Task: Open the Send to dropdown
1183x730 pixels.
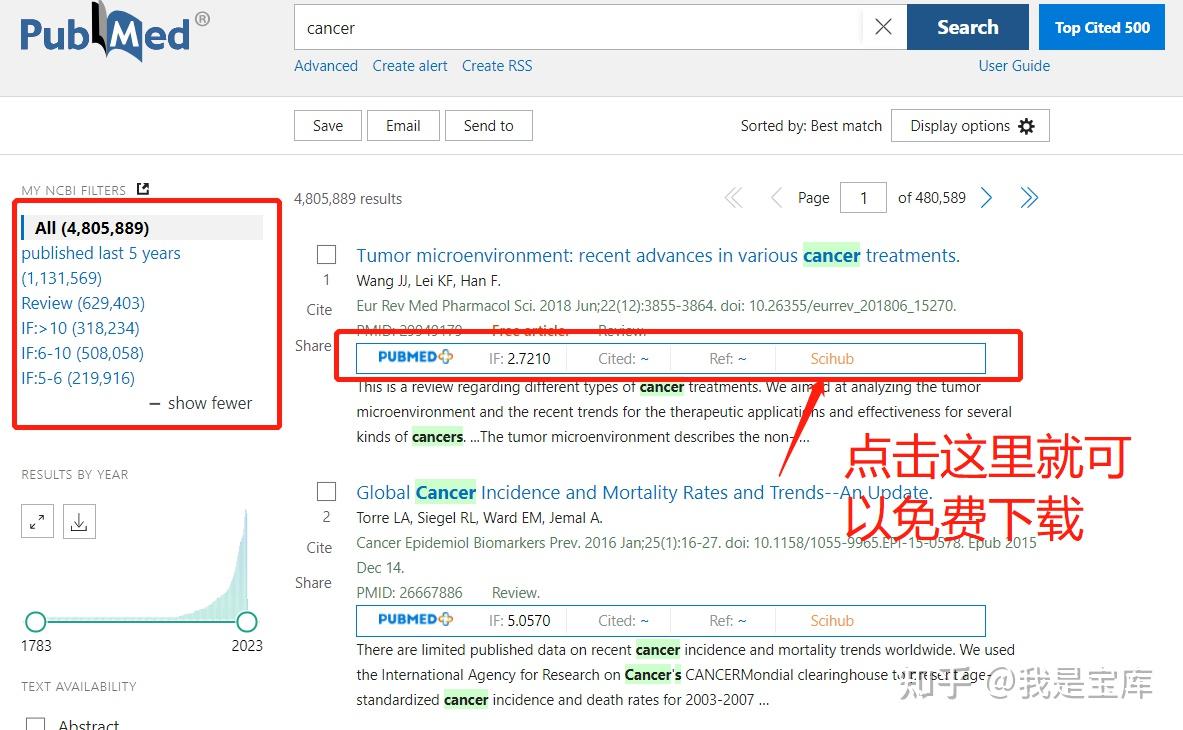Action: pos(488,125)
